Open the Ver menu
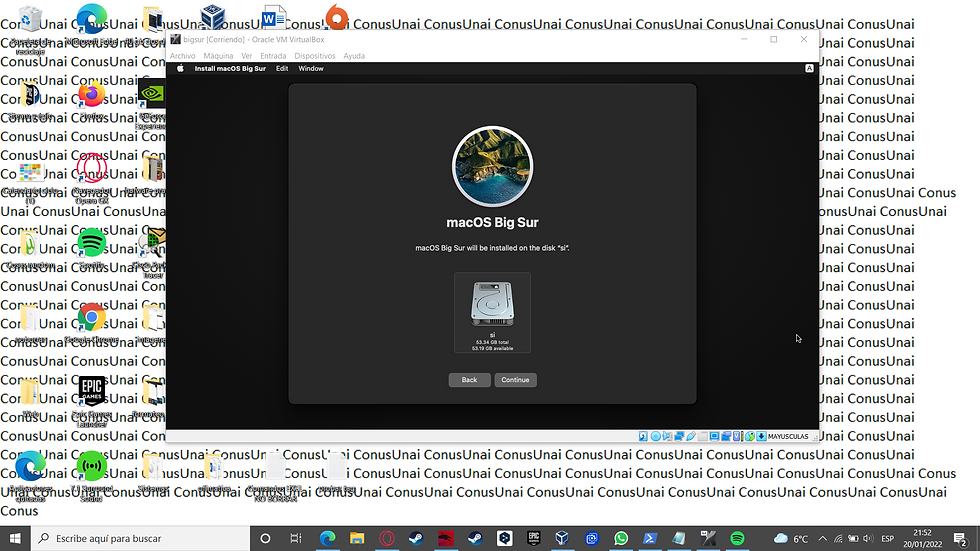Screen dimensions: 980x551 247,56
